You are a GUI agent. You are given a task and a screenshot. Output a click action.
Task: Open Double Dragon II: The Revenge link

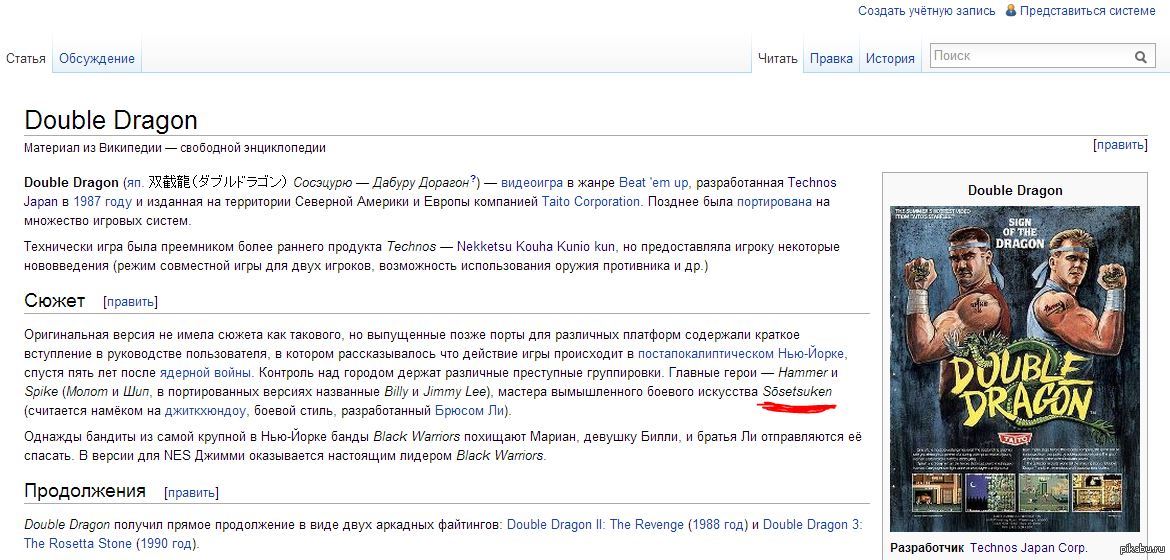tap(595, 525)
